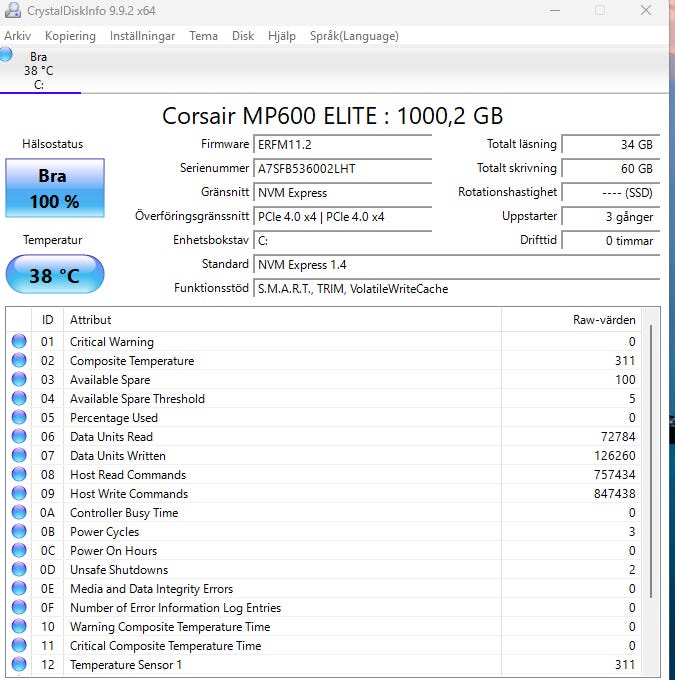Click status orb for Warning Composite Temperature Time

pos(19,627)
